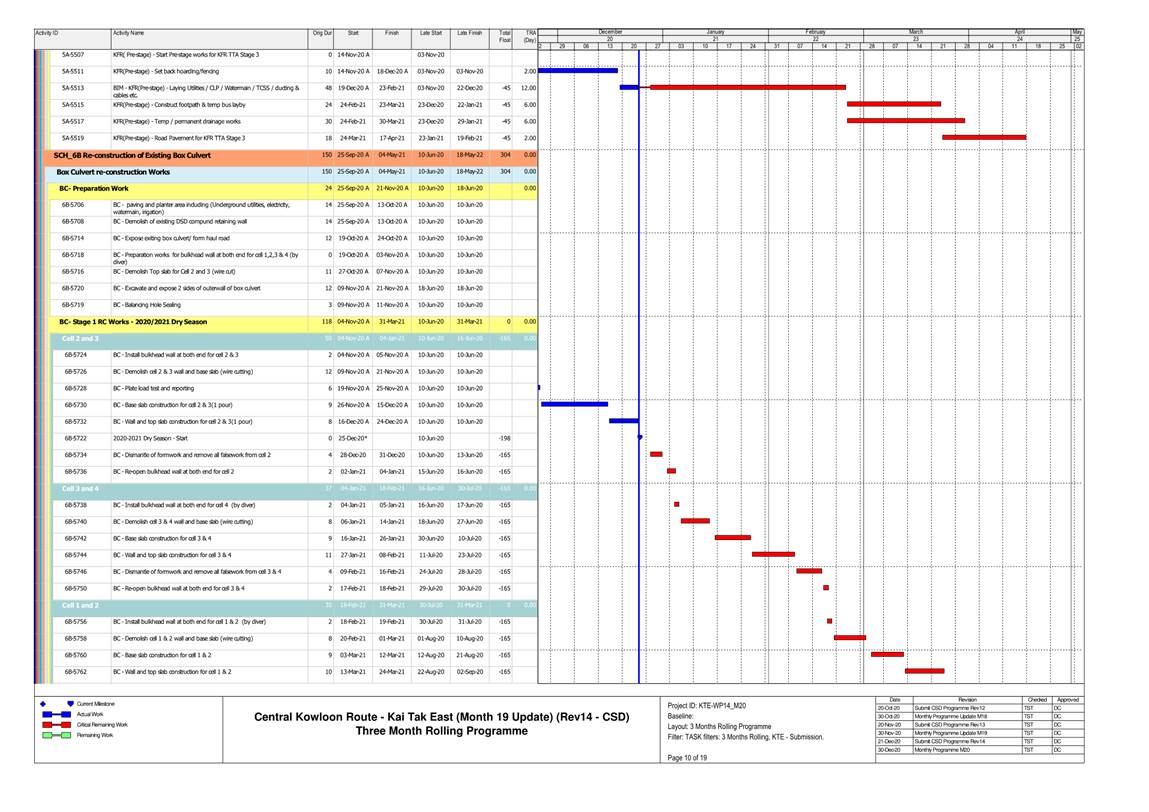Click the blue Actual Work legend bar
This screenshot has height=812, width=1149.
(55, 714)
